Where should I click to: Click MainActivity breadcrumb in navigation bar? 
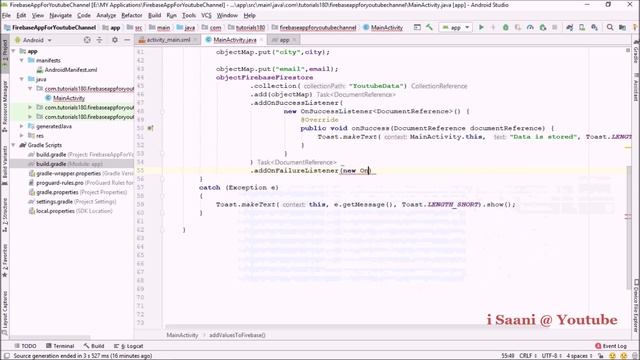coord(383,27)
